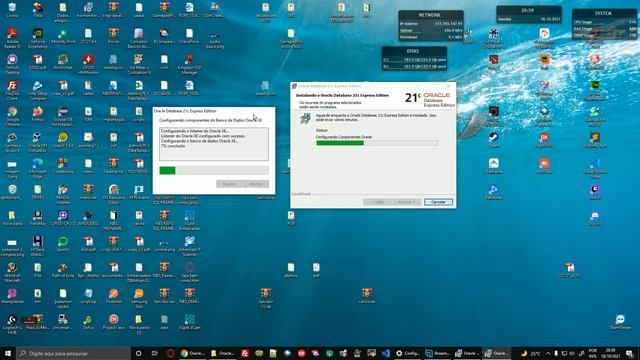Open the Inno Setup Compiler desktop icon
640x360 pixels.
38,90
